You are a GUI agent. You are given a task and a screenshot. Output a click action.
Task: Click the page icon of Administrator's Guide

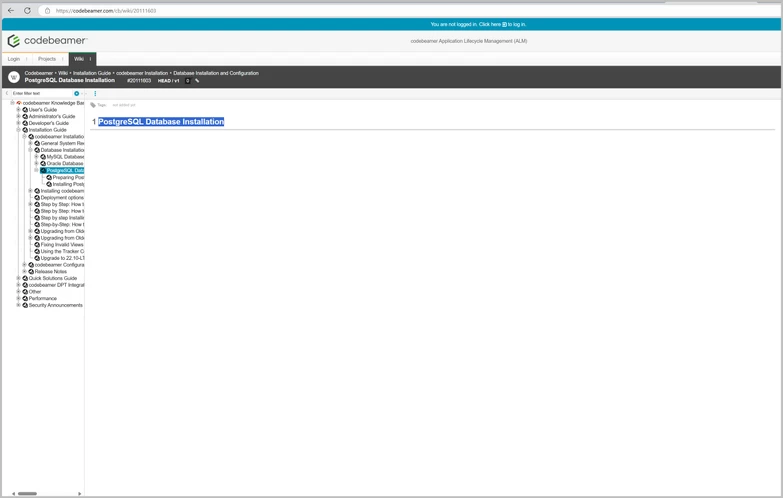point(25,116)
